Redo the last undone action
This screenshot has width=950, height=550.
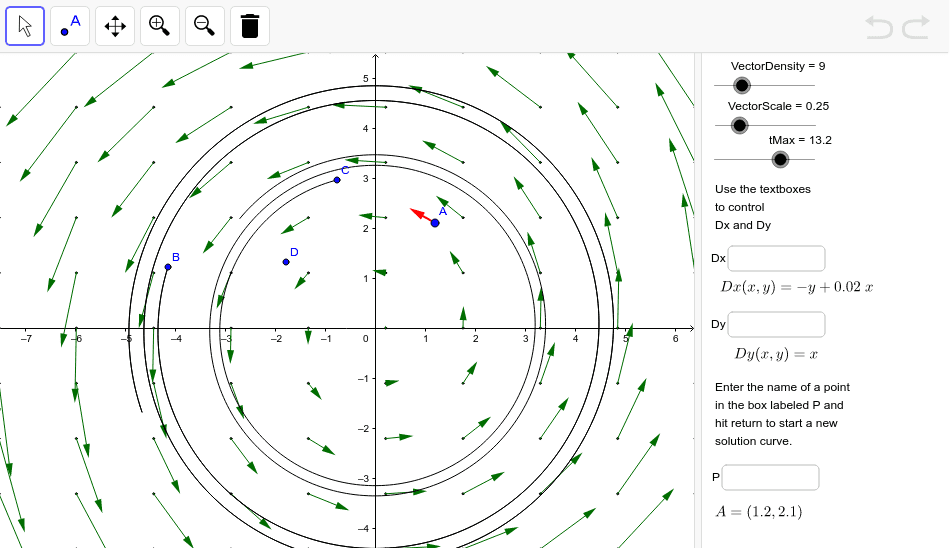click(x=916, y=28)
